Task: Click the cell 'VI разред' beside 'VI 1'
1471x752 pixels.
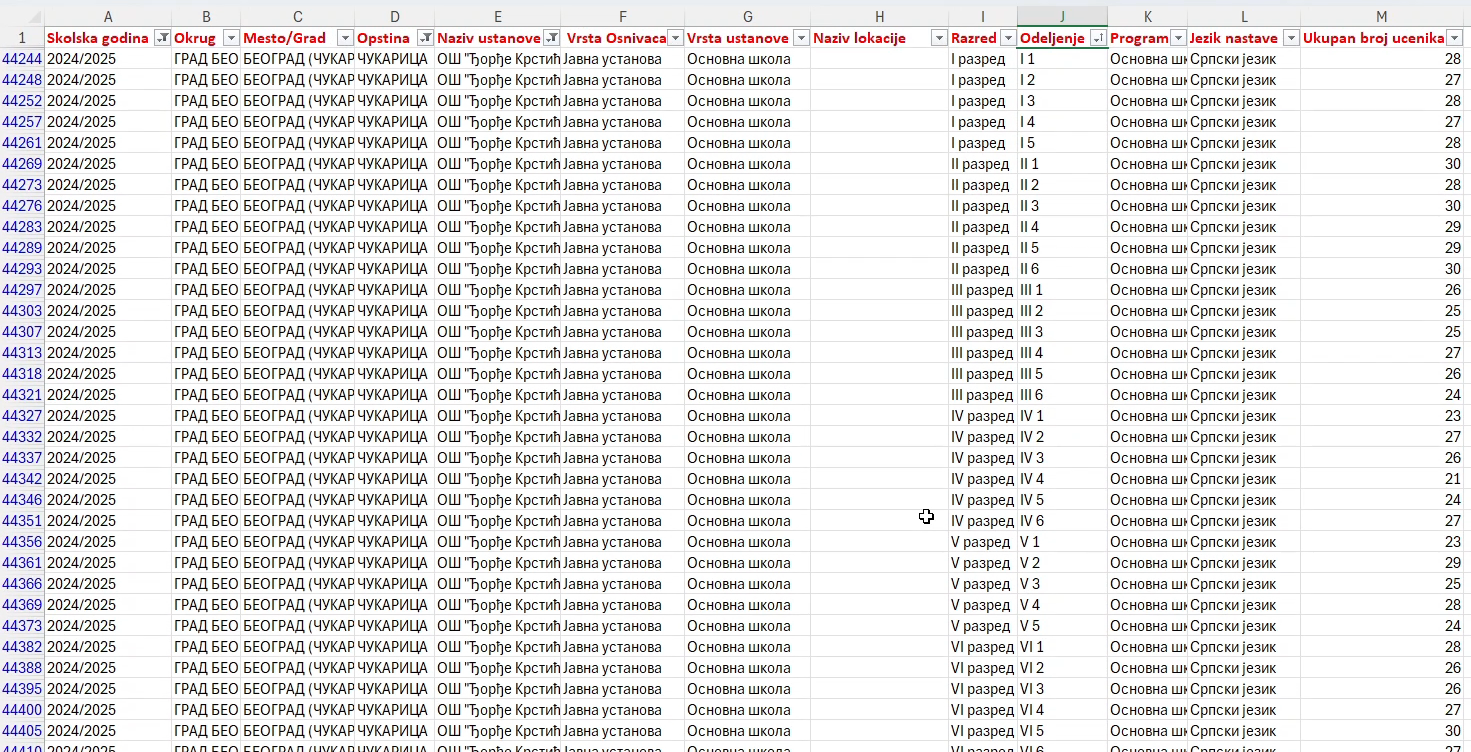Action: pos(982,647)
